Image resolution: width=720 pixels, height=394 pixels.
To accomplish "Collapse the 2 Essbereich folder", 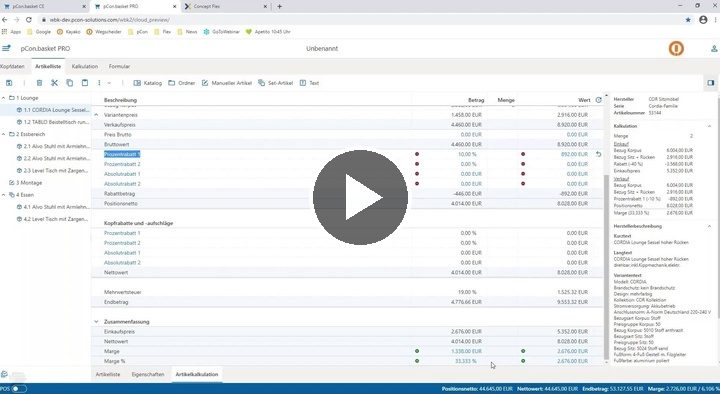I will [4, 134].
